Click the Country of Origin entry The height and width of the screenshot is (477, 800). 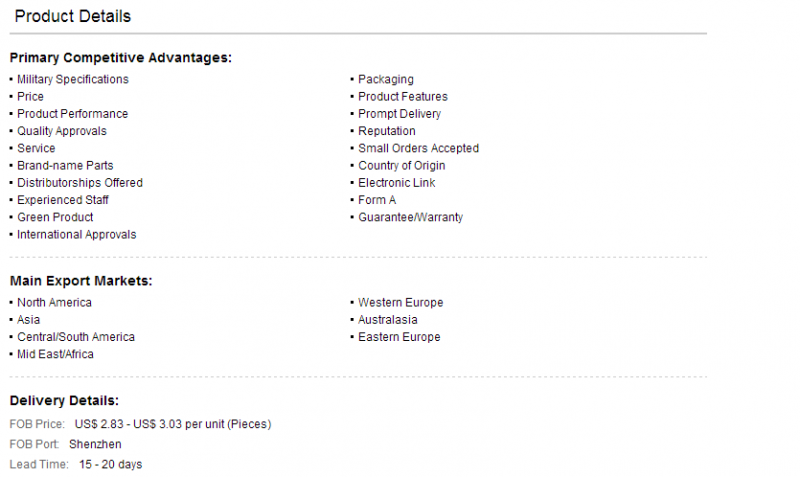[402, 166]
